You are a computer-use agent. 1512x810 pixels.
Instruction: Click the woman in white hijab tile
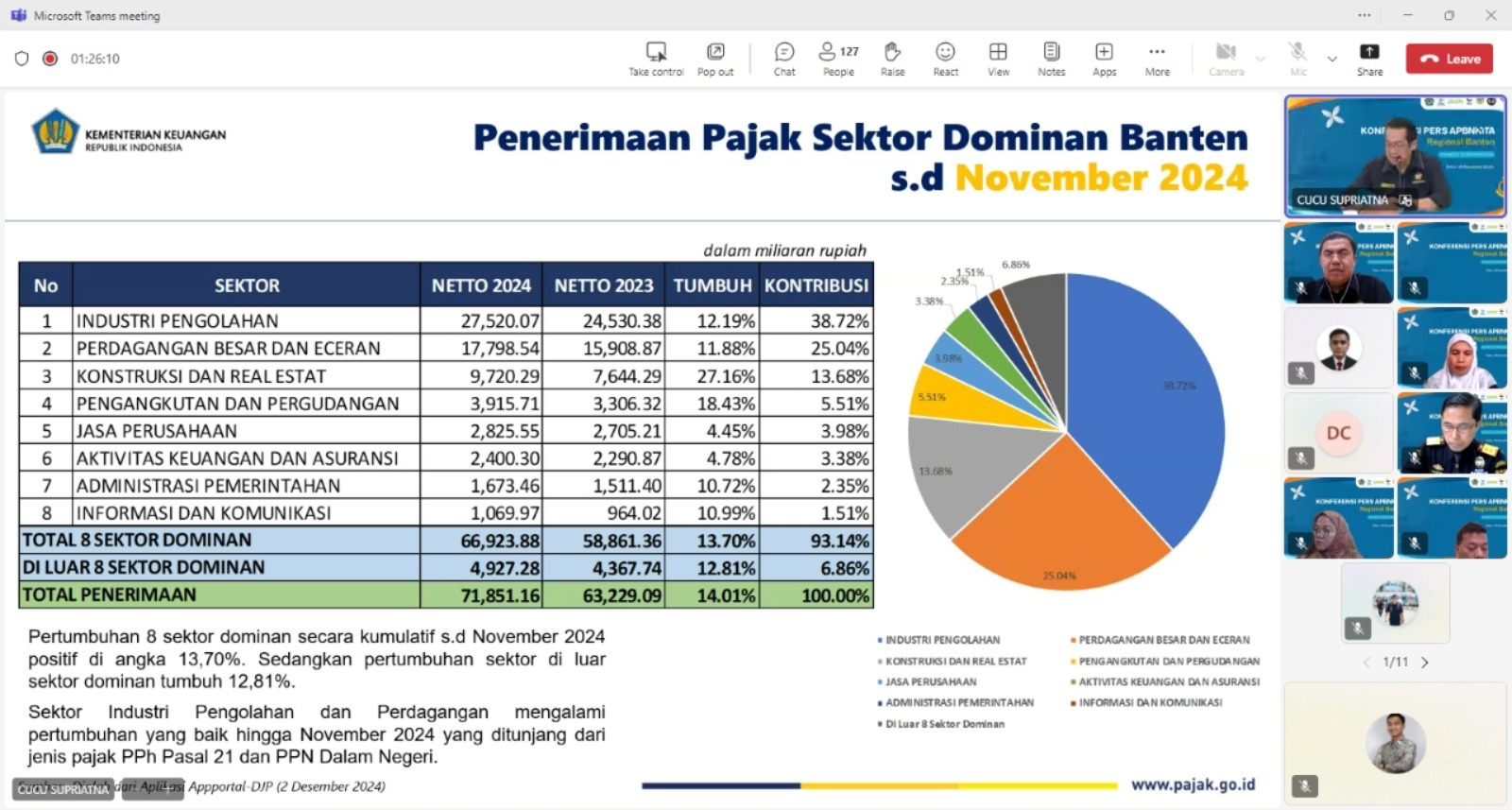pyautogui.click(x=1452, y=348)
